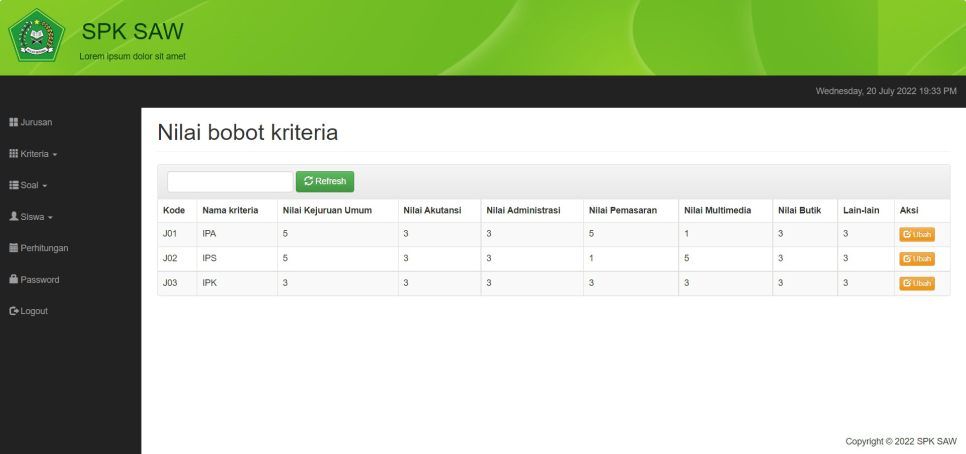Expand the Siswa dropdown caret
The image size is (966, 454).
point(50,217)
